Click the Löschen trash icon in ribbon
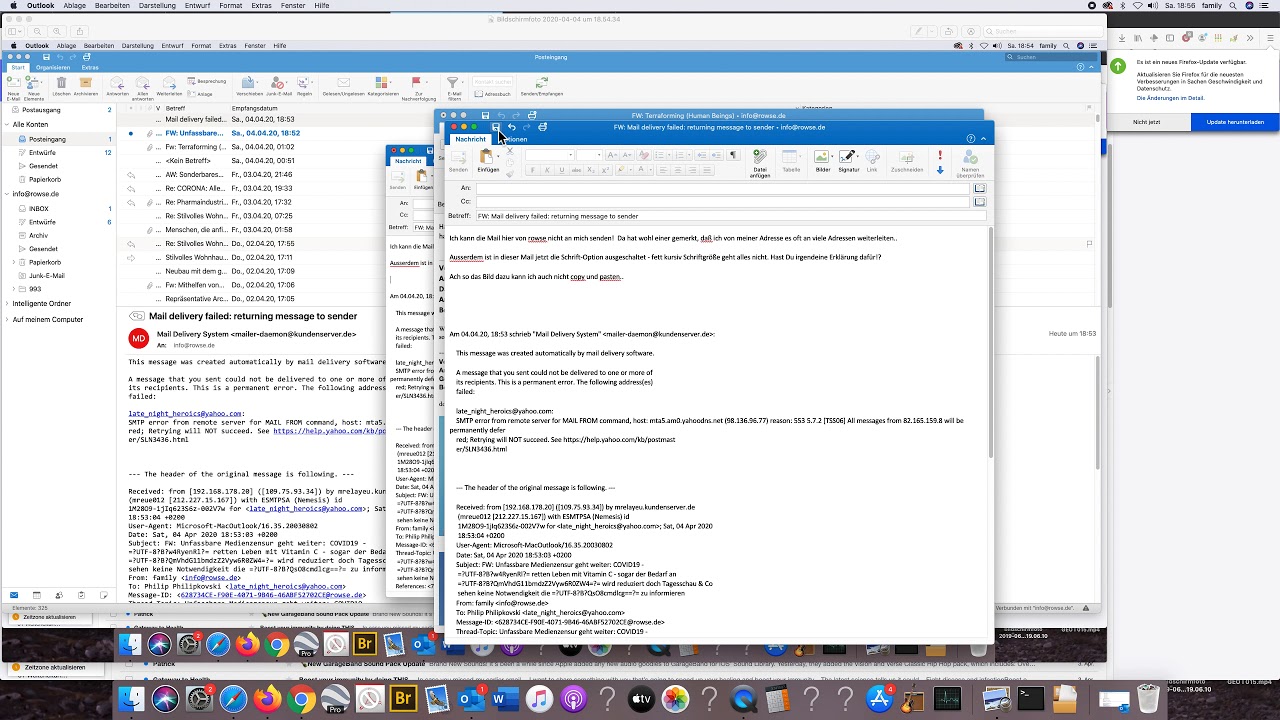The height and width of the screenshot is (720, 1280). 61,84
